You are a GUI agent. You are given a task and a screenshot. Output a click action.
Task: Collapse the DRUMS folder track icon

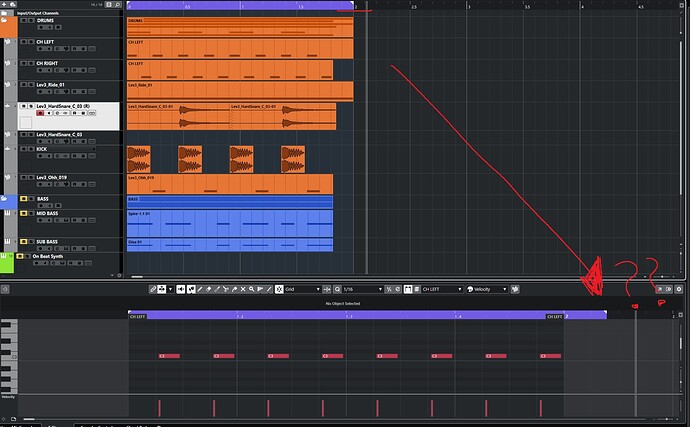[x=4, y=20]
